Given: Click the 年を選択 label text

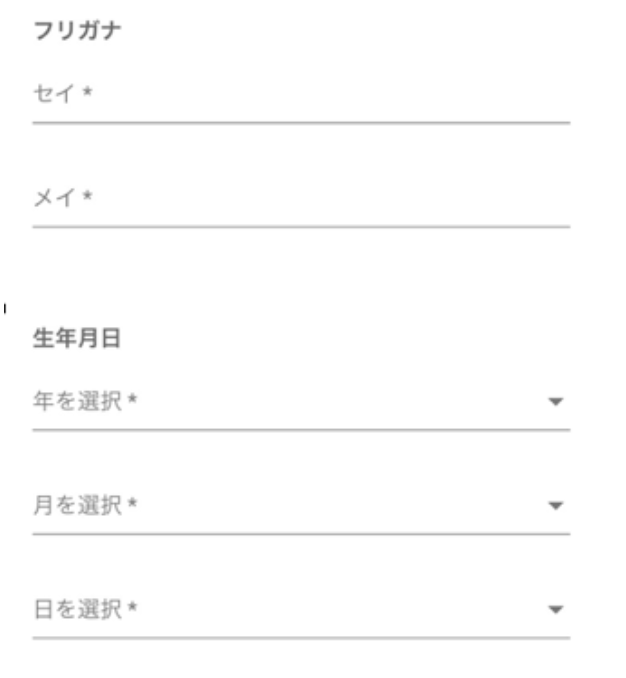Looking at the screenshot, I should click(x=78, y=401).
